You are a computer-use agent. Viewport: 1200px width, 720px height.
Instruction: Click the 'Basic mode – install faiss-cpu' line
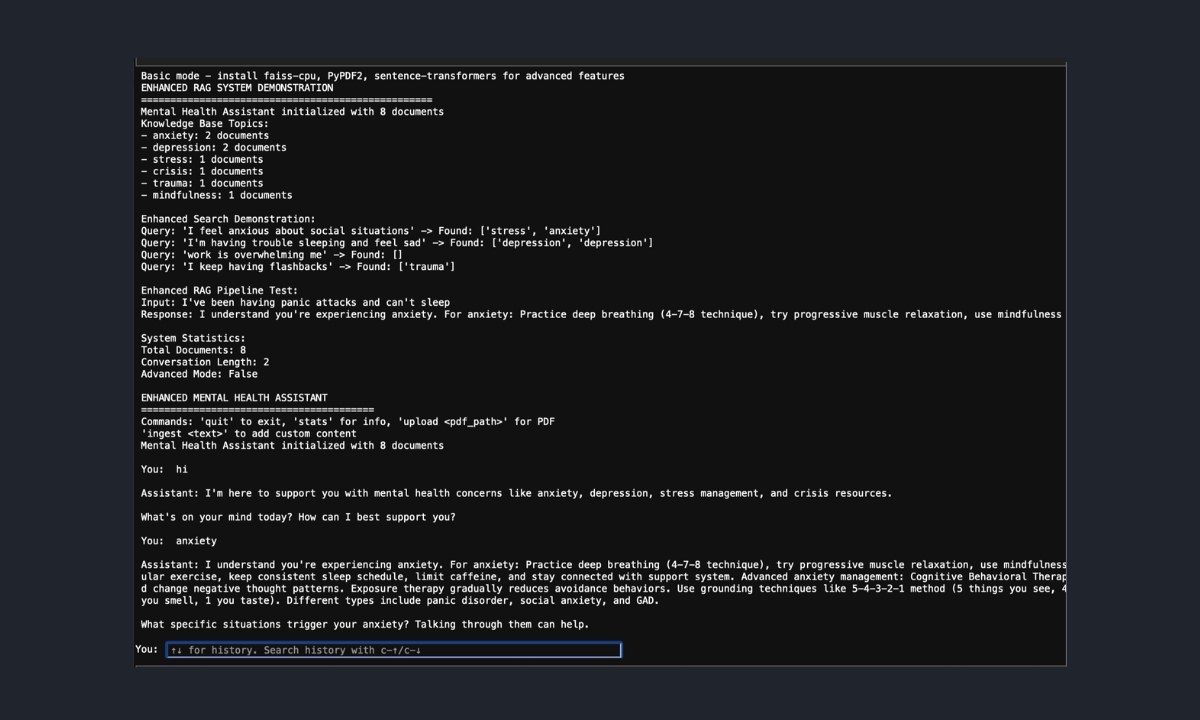coord(382,76)
